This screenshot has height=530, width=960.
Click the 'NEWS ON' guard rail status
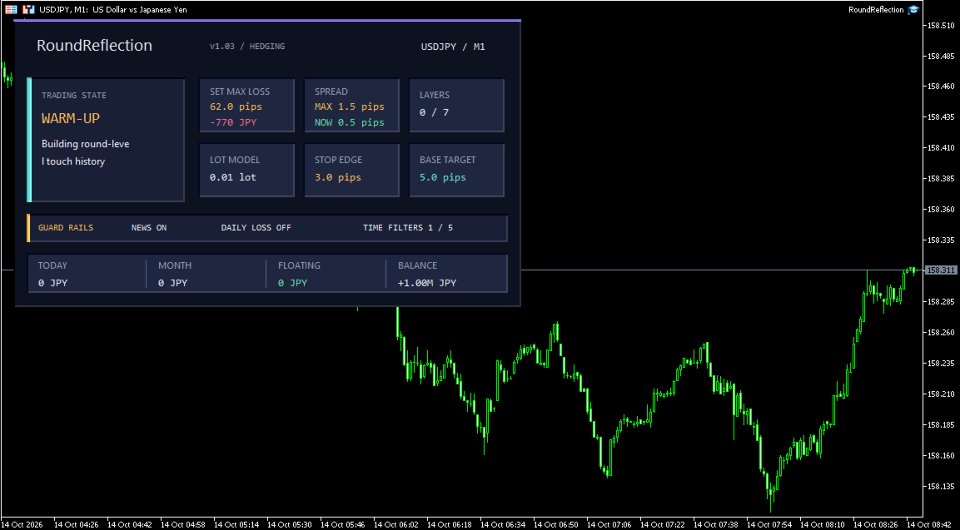tap(149, 228)
